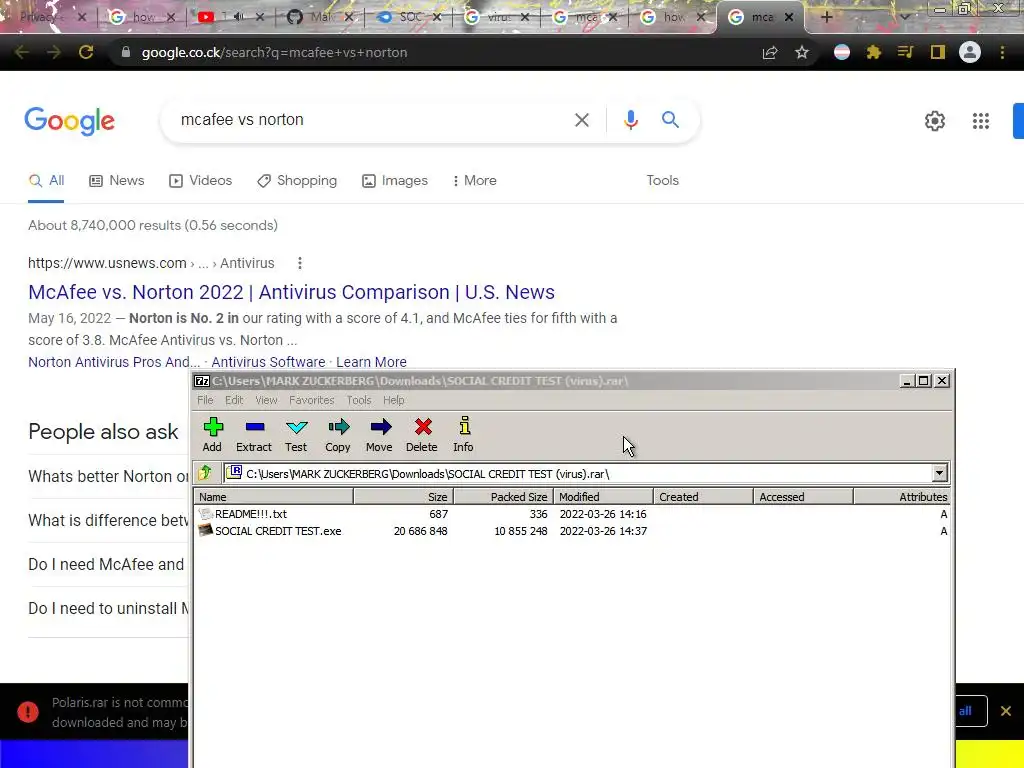Switch to Images search results
Screen dimensions: 1024x768
point(395,180)
